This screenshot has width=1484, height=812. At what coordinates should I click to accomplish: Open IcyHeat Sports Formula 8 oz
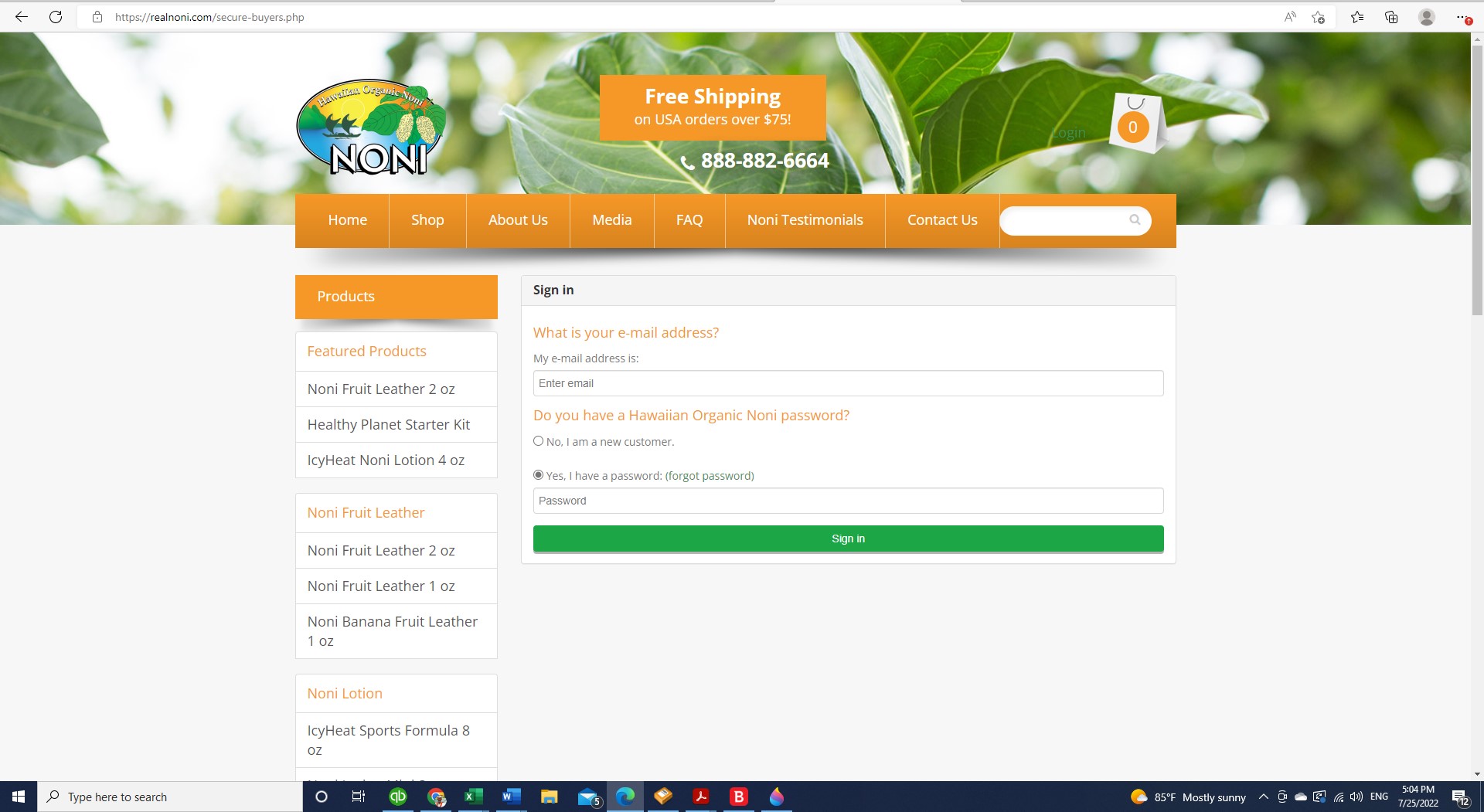(389, 740)
